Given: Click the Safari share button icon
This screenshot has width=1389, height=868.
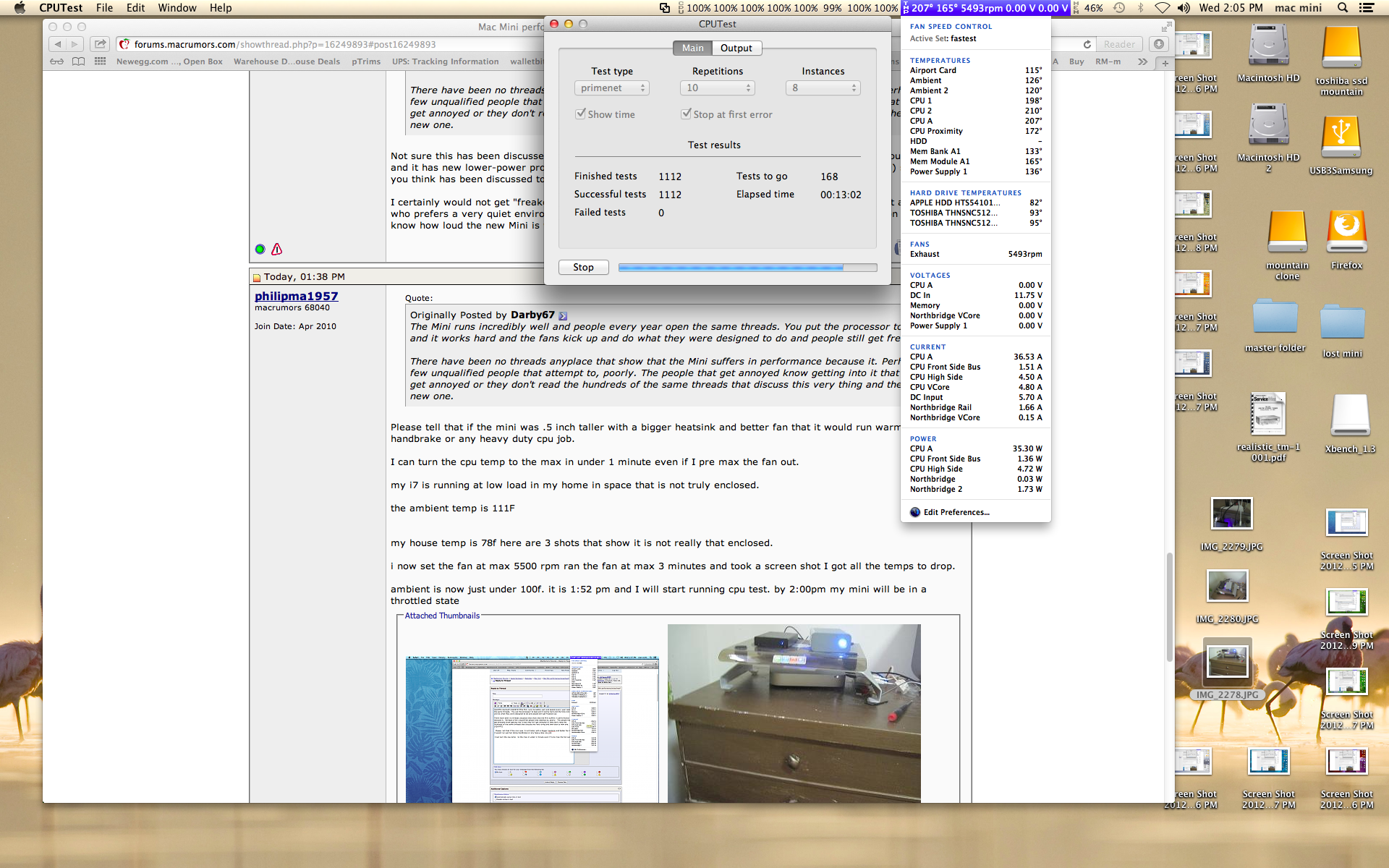Looking at the screenshot, I should (x=100, y=44).
